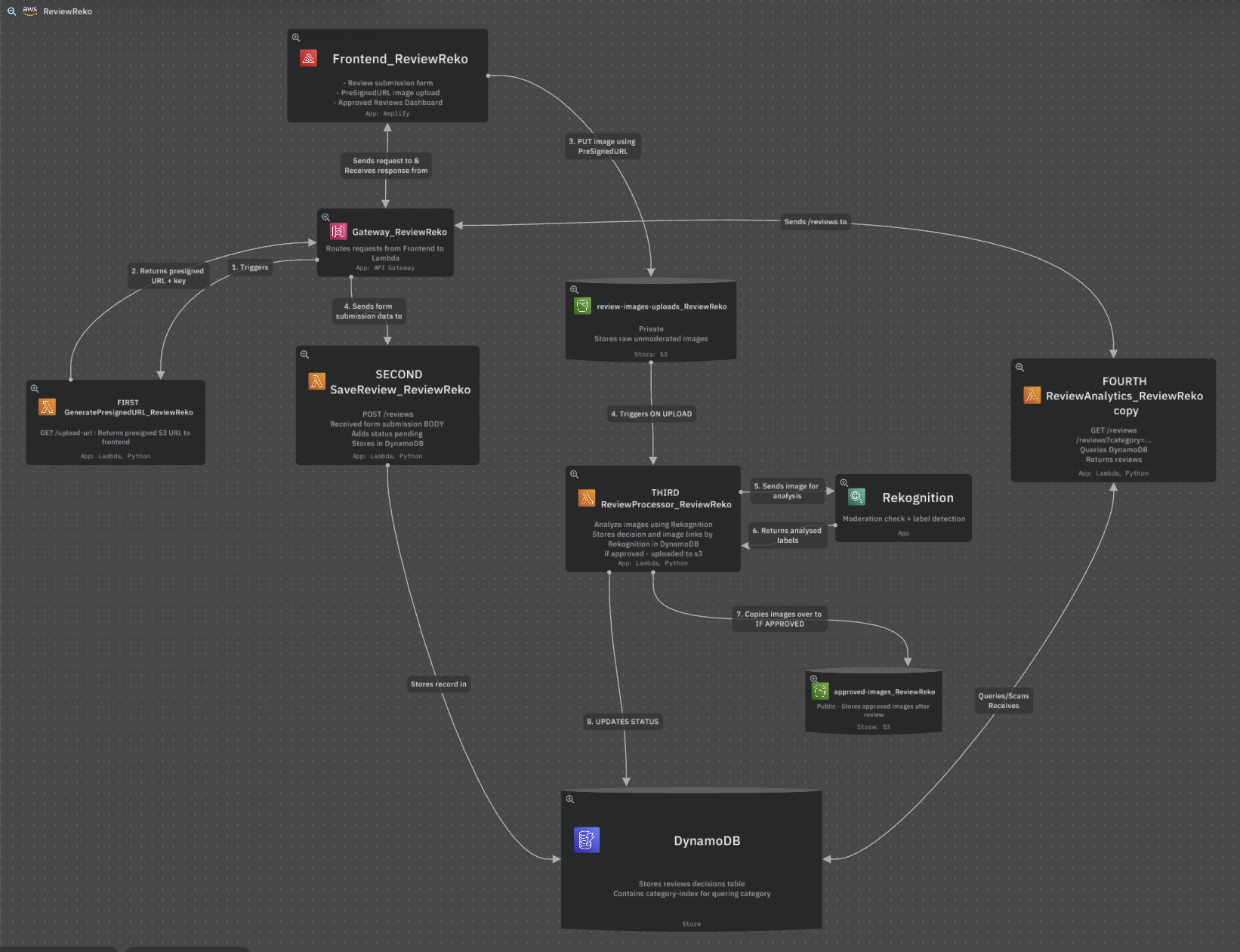Click the 'GET /reviews' text on ReviewAnalytics node

tap(1114, 430)
